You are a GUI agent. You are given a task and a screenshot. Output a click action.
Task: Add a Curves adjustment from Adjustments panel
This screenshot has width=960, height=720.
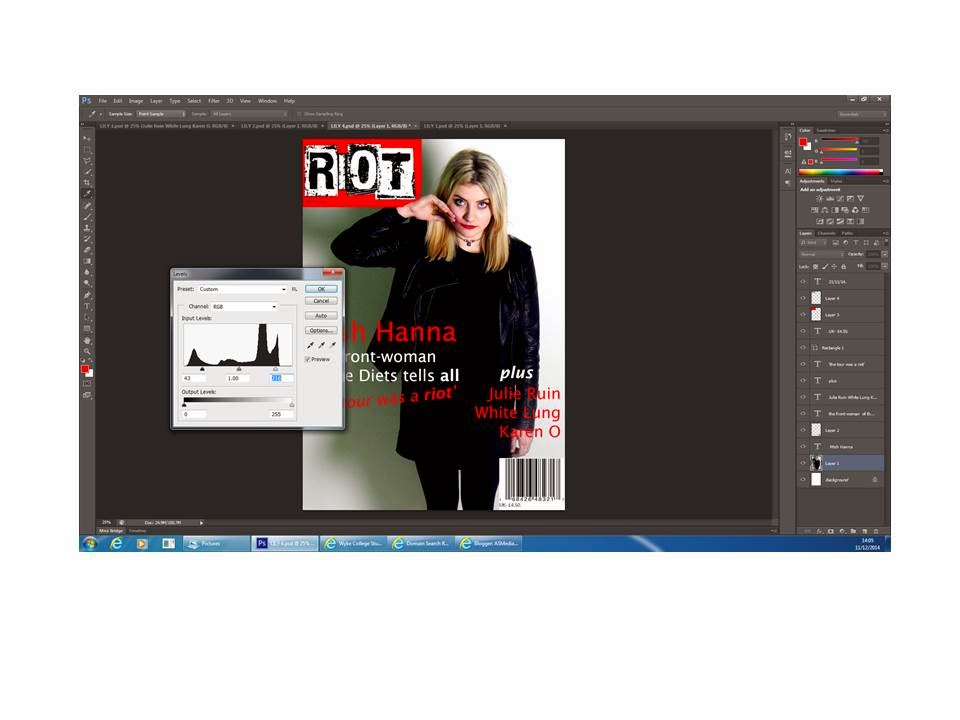[840, 198]
